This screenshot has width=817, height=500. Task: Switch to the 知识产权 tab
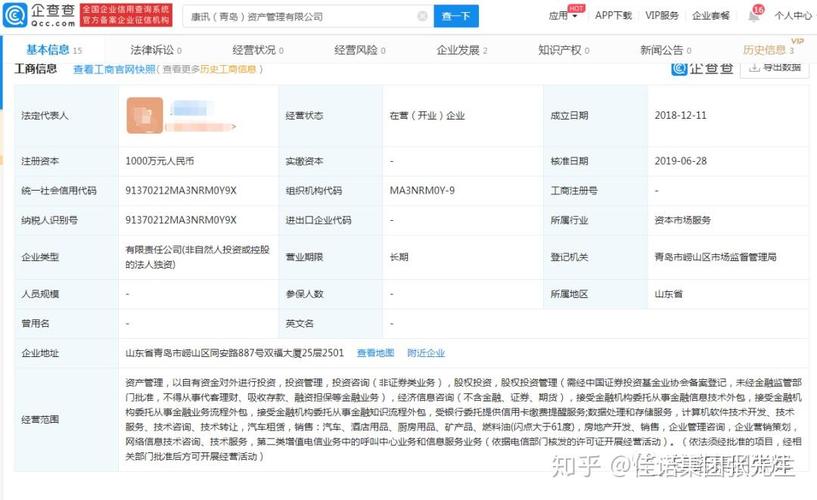pyautogui.click(x=564, y=50)
